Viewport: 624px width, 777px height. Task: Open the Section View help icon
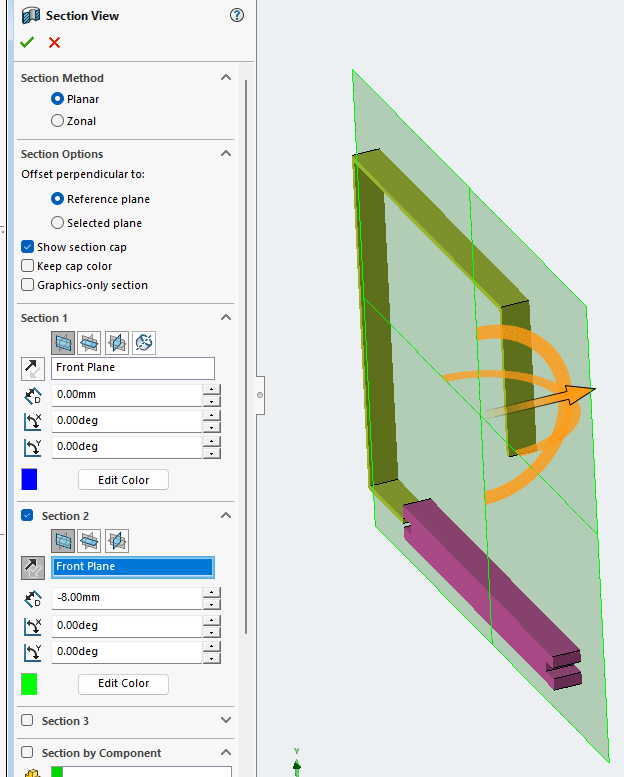coord(237,15)
